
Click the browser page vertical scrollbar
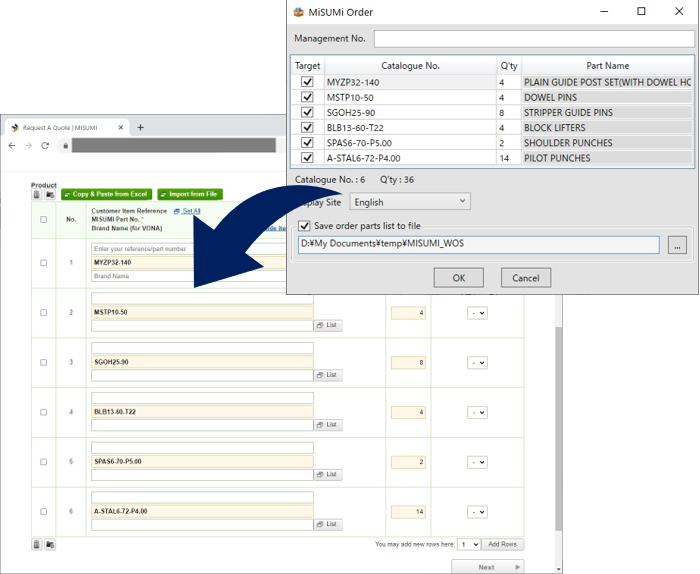click(558, 428)
